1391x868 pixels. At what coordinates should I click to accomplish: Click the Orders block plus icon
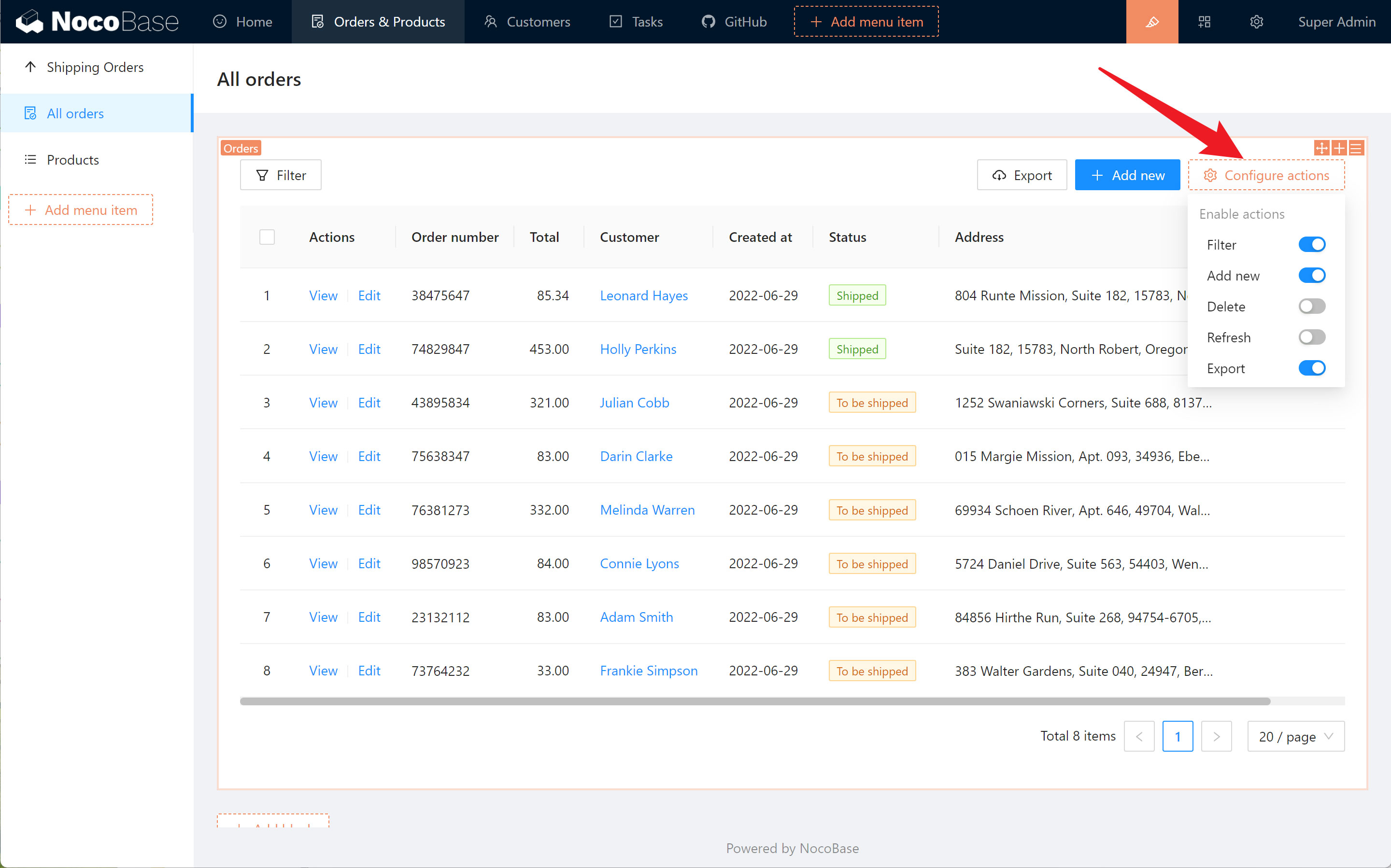1339,148
